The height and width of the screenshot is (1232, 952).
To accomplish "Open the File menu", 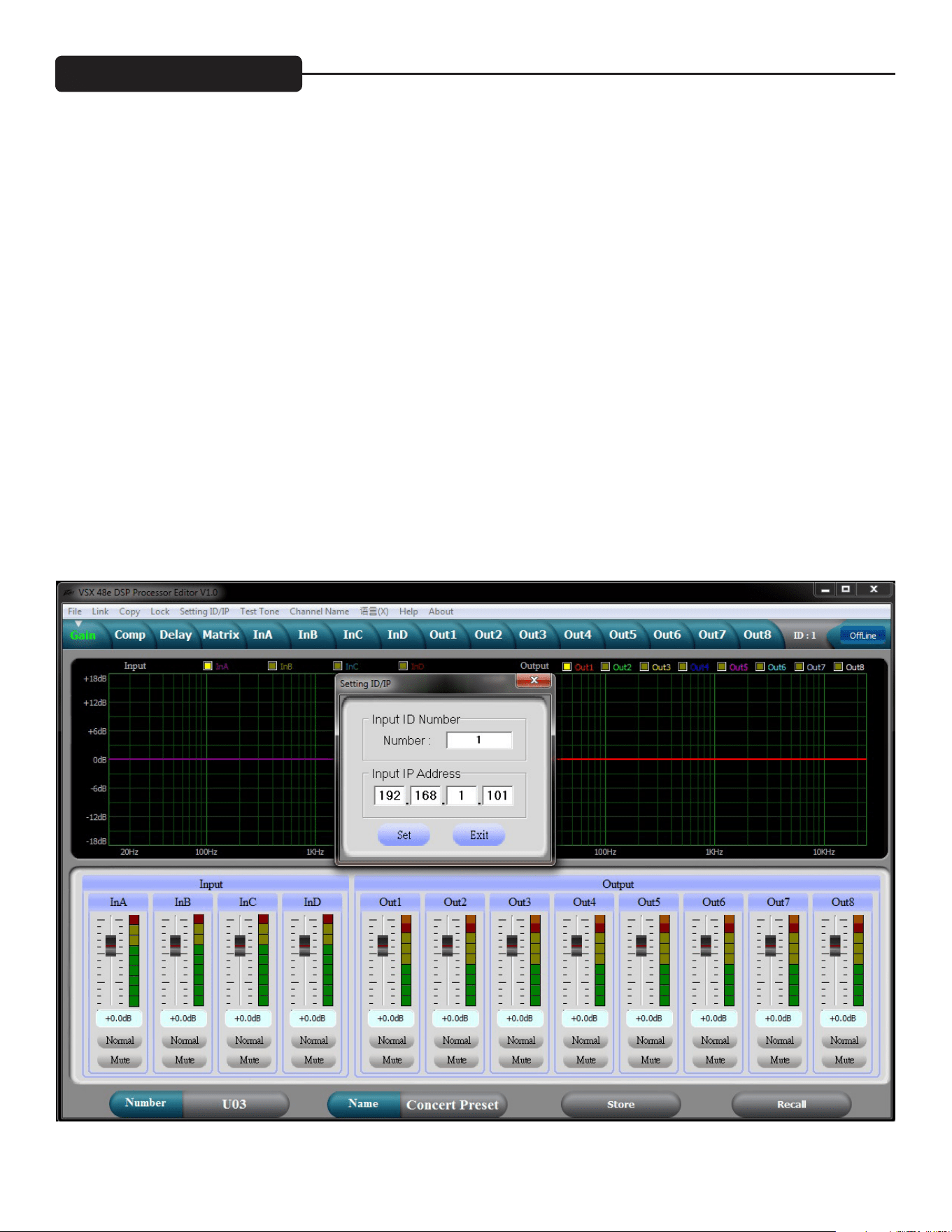I will (74, 611).
